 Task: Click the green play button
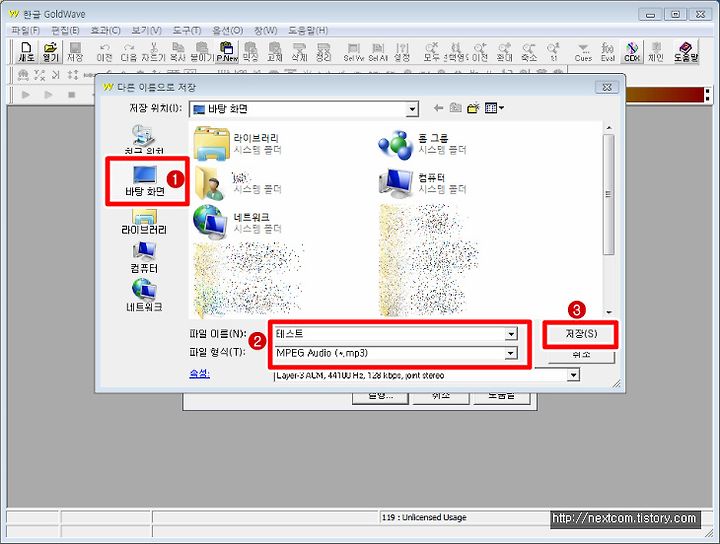26,95
